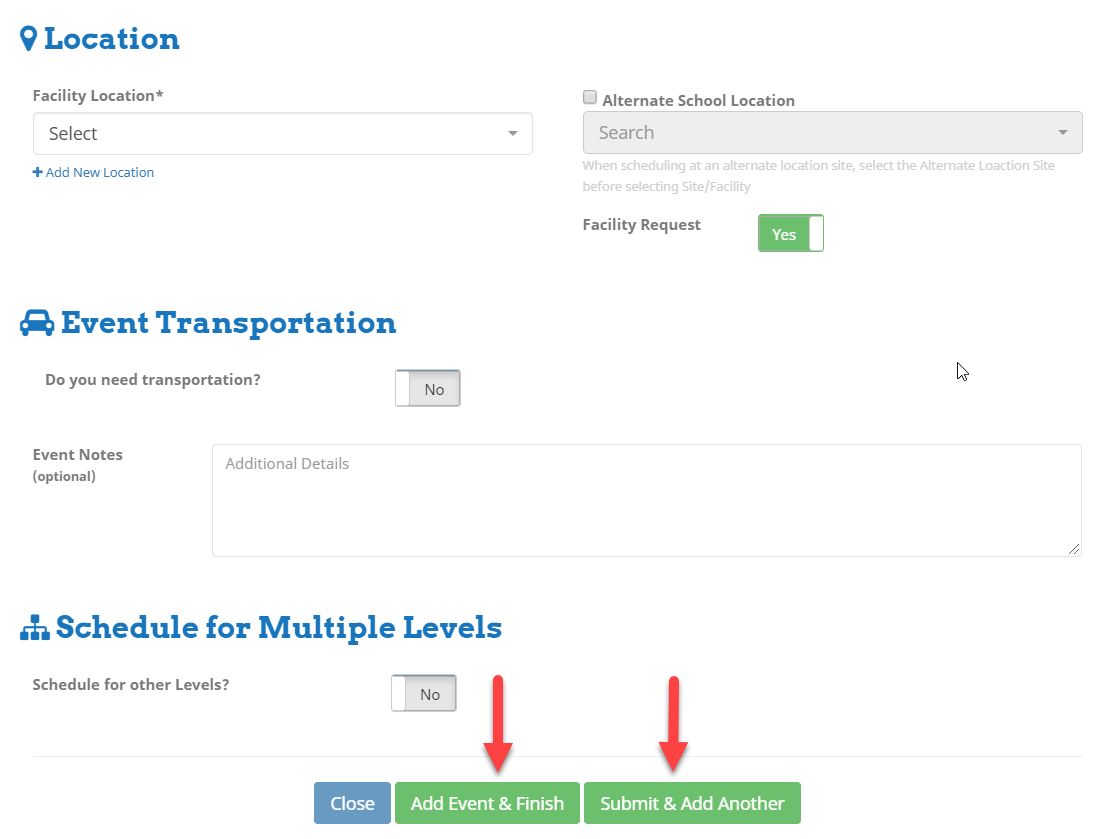Expand the Alternate School Location search dropdown

coord(832,133)
